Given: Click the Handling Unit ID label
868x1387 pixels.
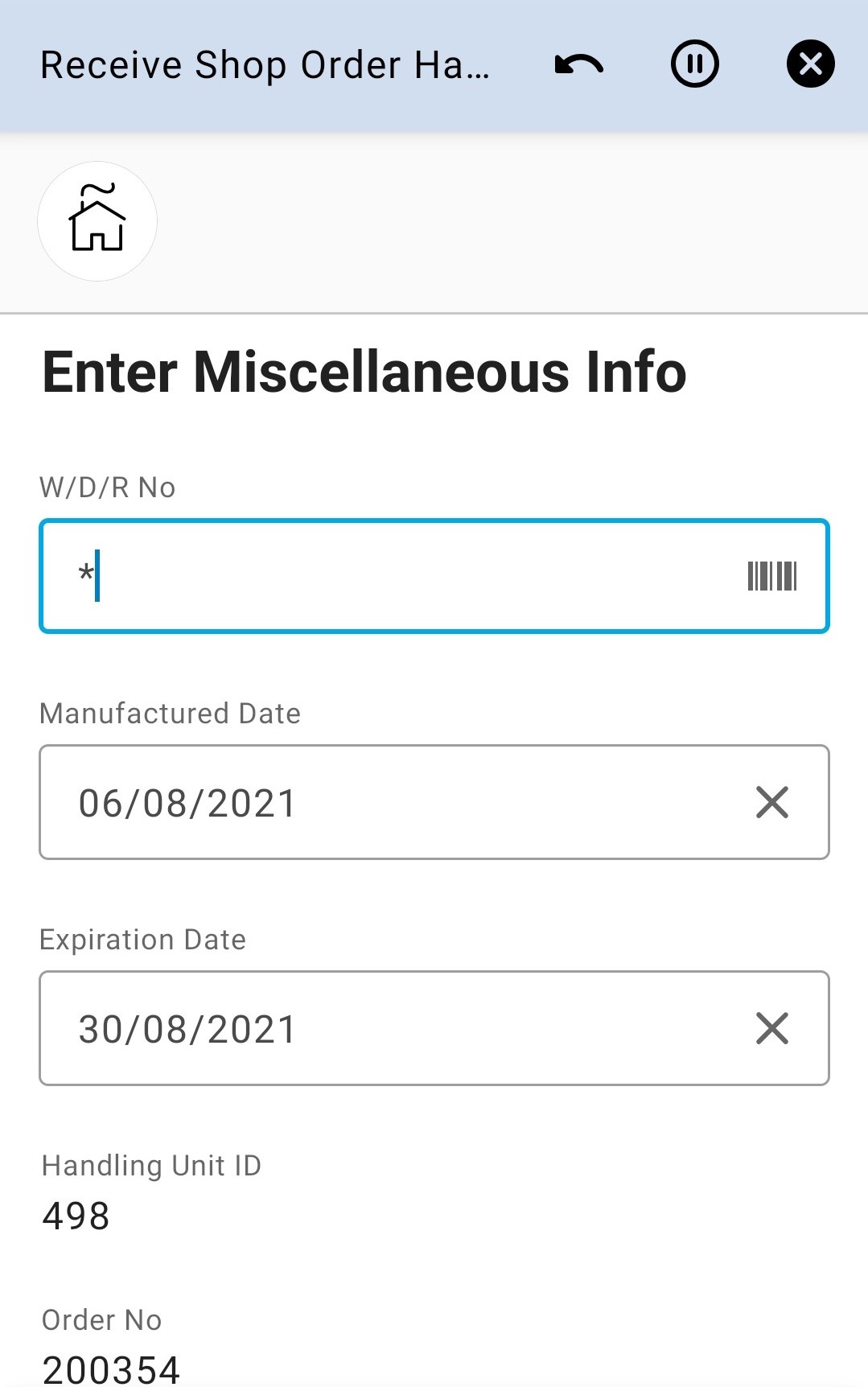Looking at the screenshot, I should pos(151,1166).
